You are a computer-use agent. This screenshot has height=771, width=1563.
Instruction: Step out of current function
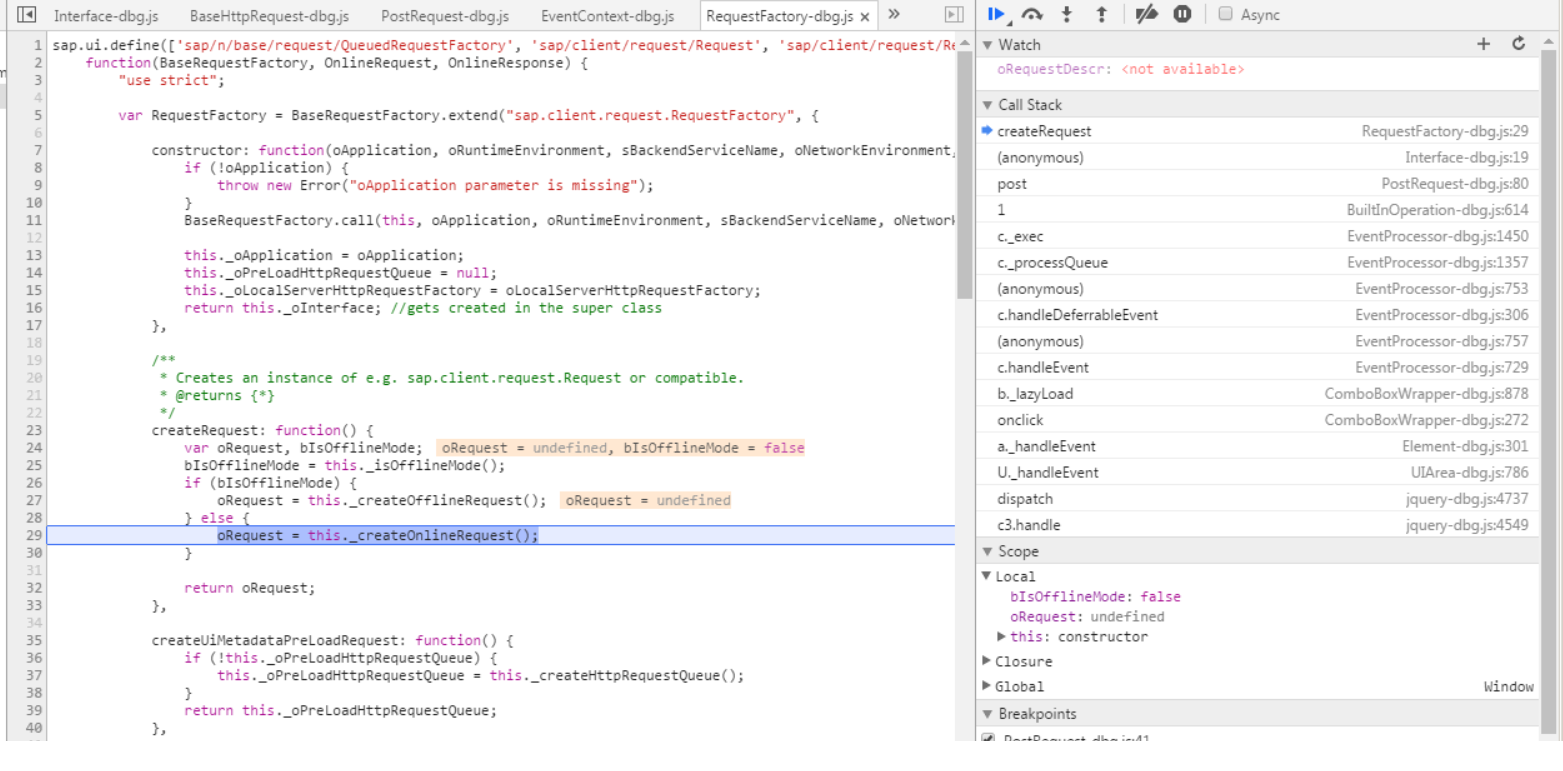(x=1101, y=14)
